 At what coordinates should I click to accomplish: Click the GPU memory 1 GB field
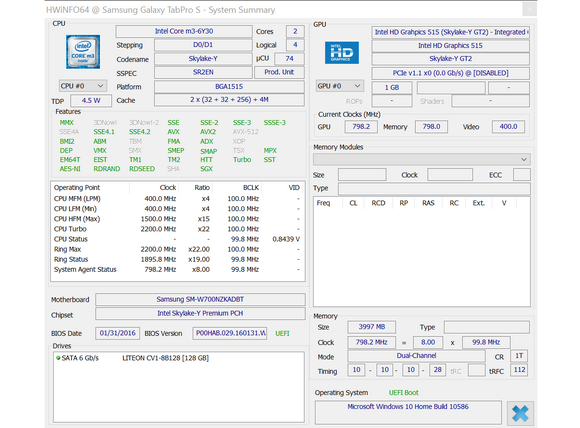coord(392,87)
